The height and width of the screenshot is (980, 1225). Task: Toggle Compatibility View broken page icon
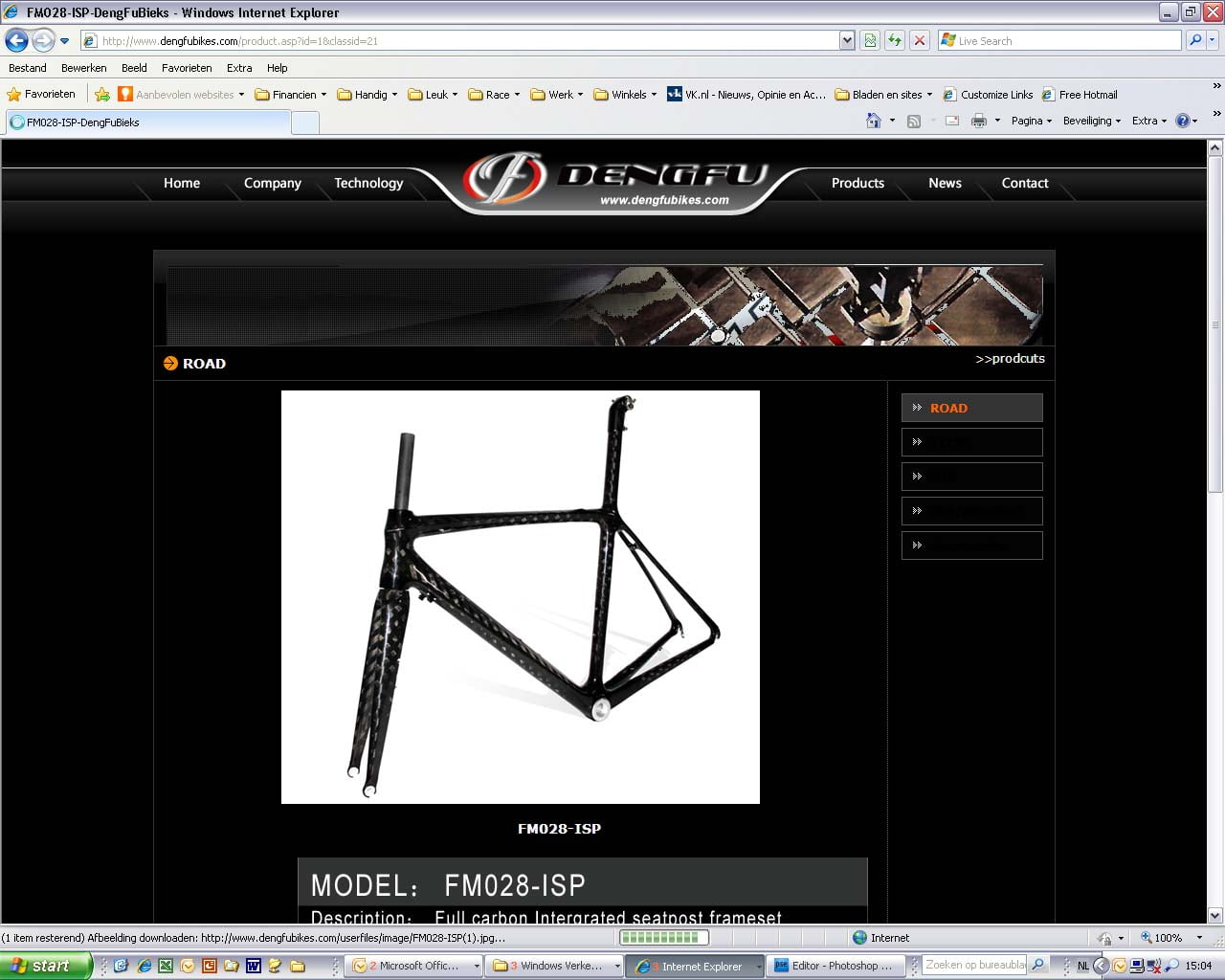click(x=870, y=40)
